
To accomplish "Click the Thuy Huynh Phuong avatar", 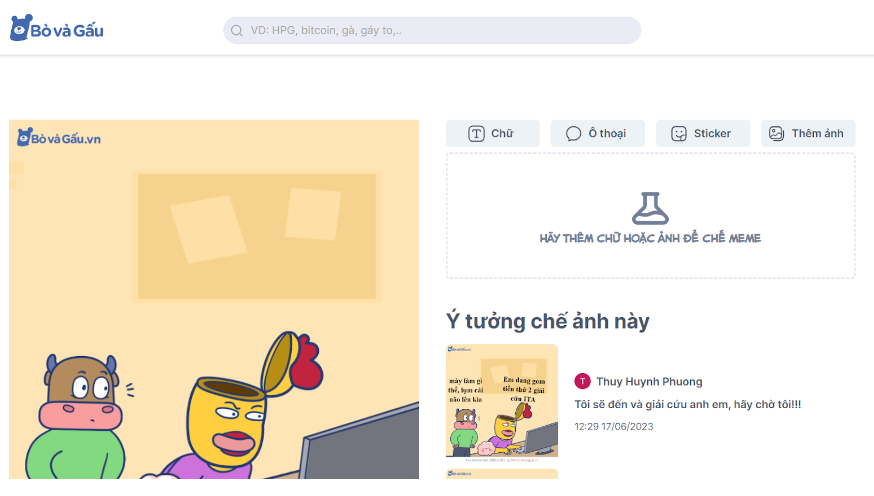I will (582, 381).
